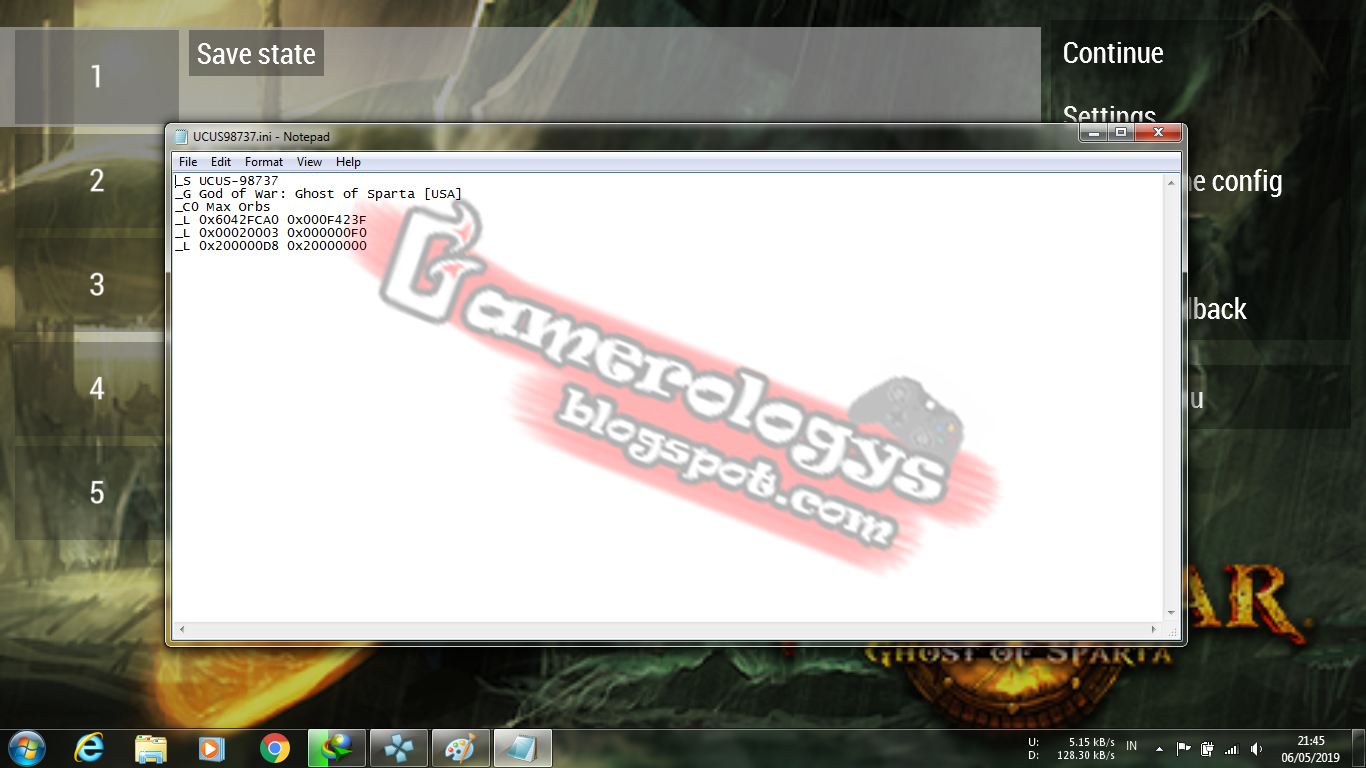Open Windows Media Player from taskbar
The width and height of the screenshot is (1366, 768).
coord(212,747)
